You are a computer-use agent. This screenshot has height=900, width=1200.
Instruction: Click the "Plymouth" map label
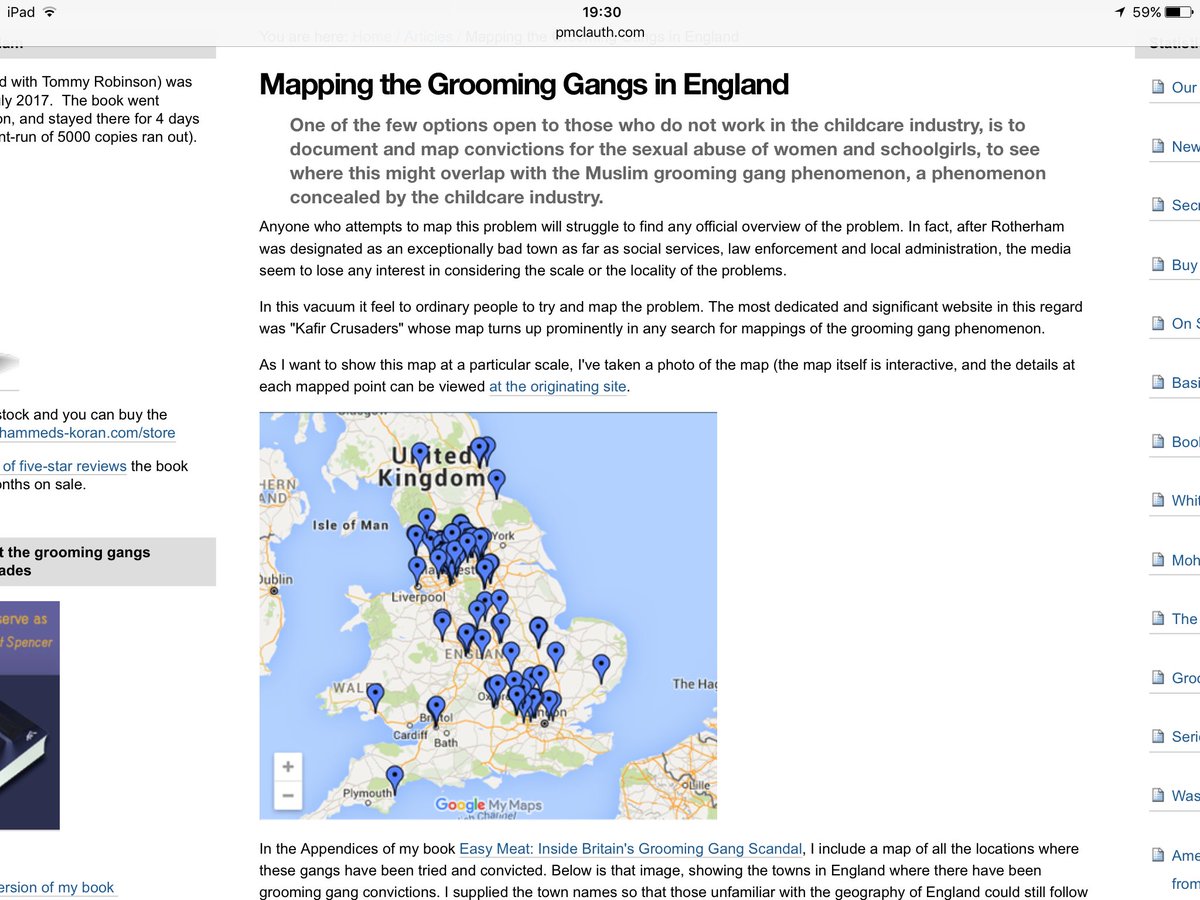click(367, 794)
